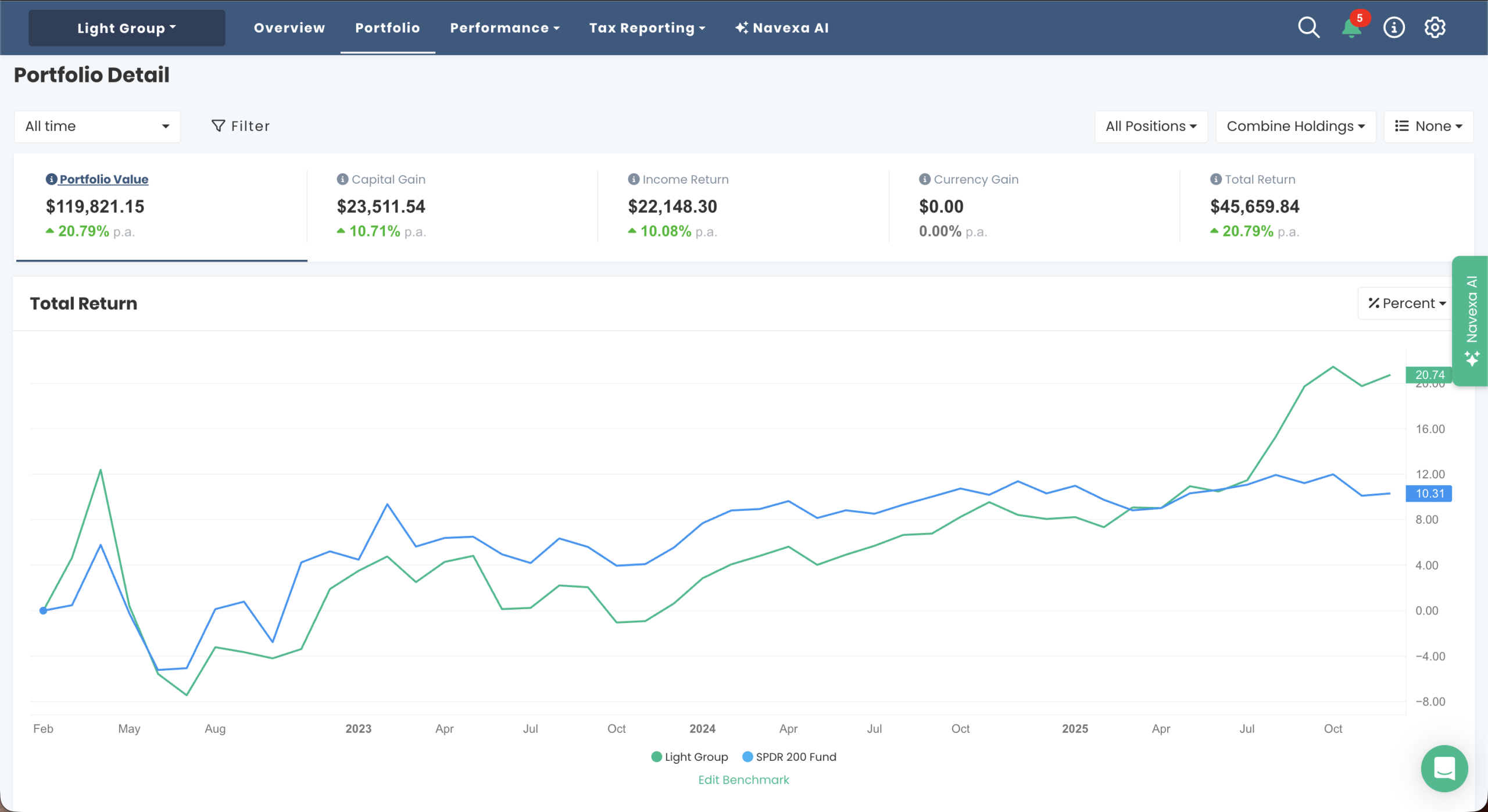The image size is (1488, 812).
Task: Click the 2025 x-axis label
Action: [x=1075, y=729]
